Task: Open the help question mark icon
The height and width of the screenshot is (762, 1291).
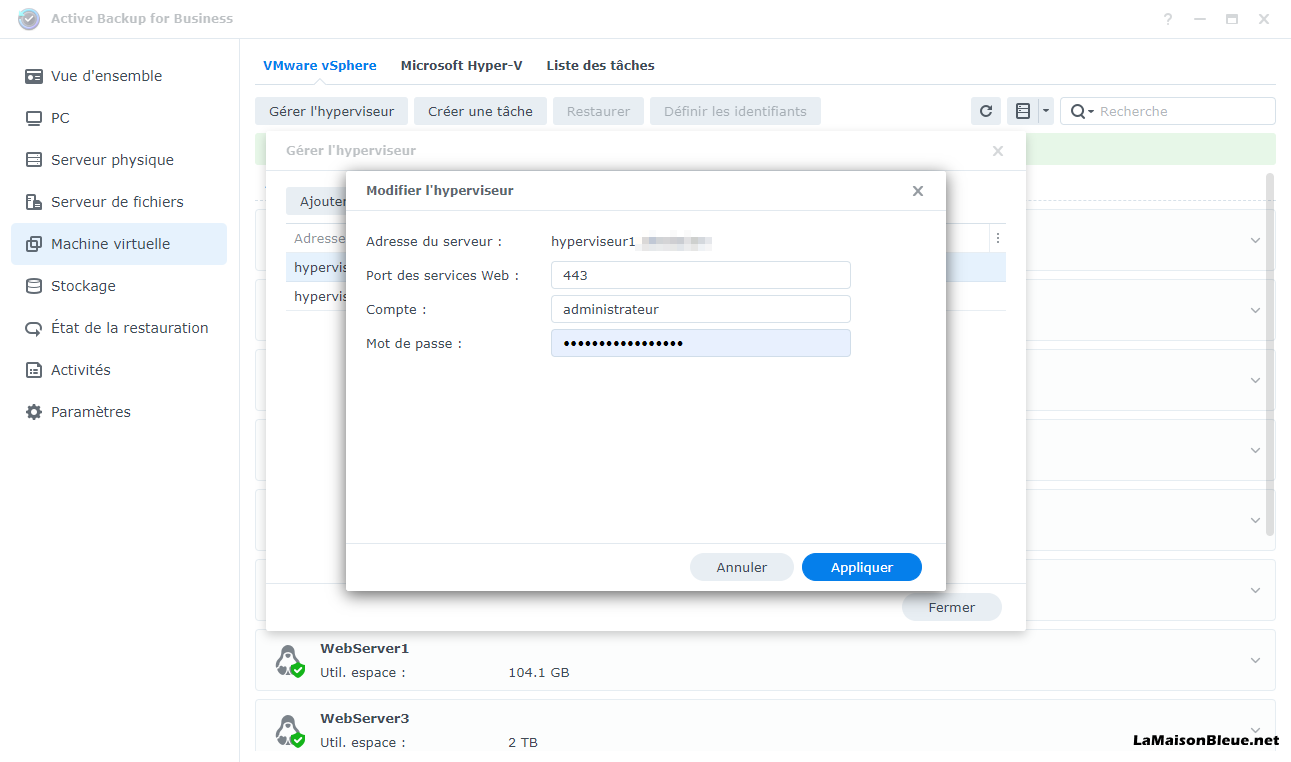Action: pos(1168,19)
